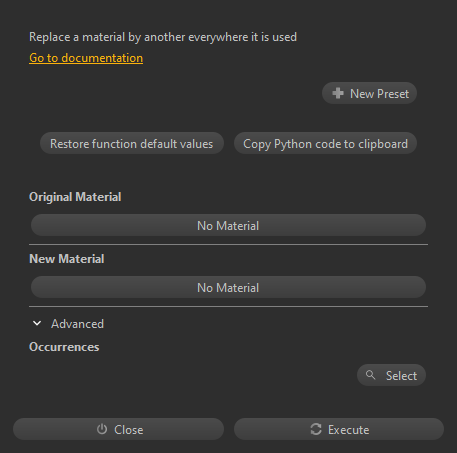Restore function default values
Screen dimensions: 457x453
tap(132, 143)
